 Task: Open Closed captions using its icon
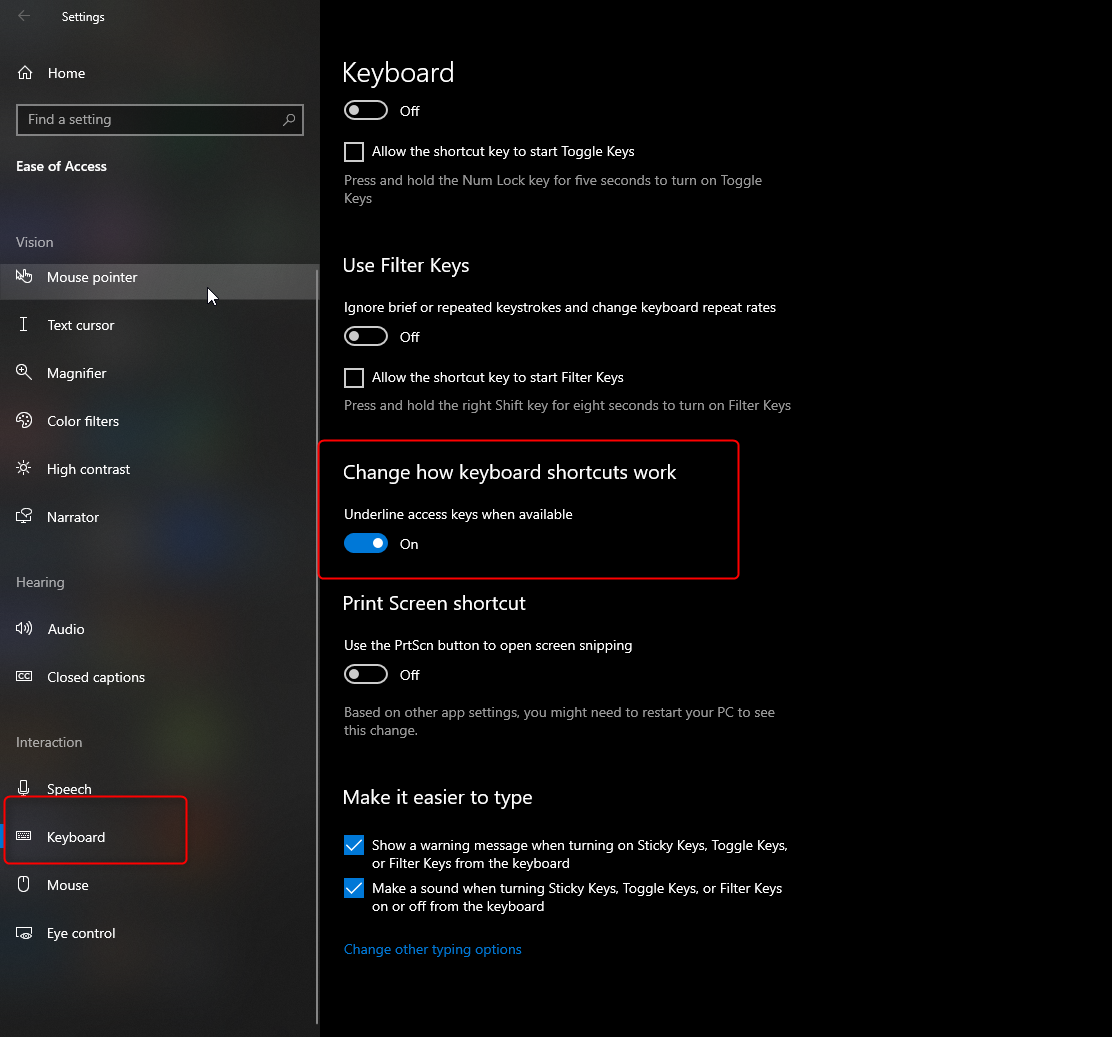[24, 676]
